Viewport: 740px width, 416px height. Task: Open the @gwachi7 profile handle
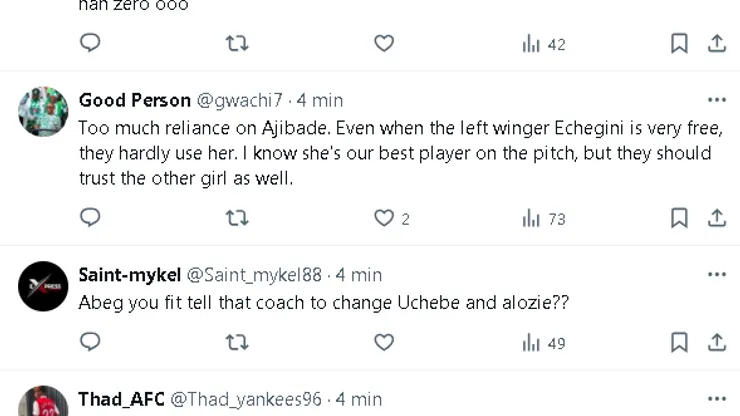click(240, 100)
